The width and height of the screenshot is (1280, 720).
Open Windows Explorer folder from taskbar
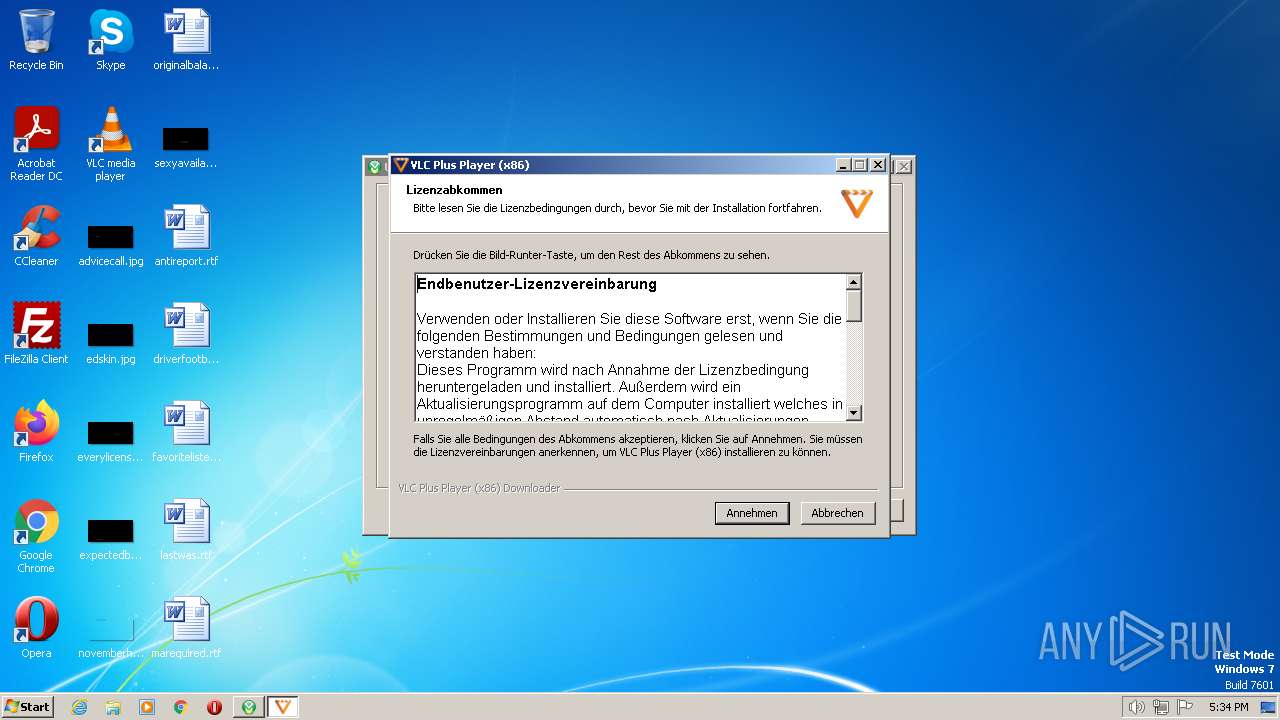[113, 707]
